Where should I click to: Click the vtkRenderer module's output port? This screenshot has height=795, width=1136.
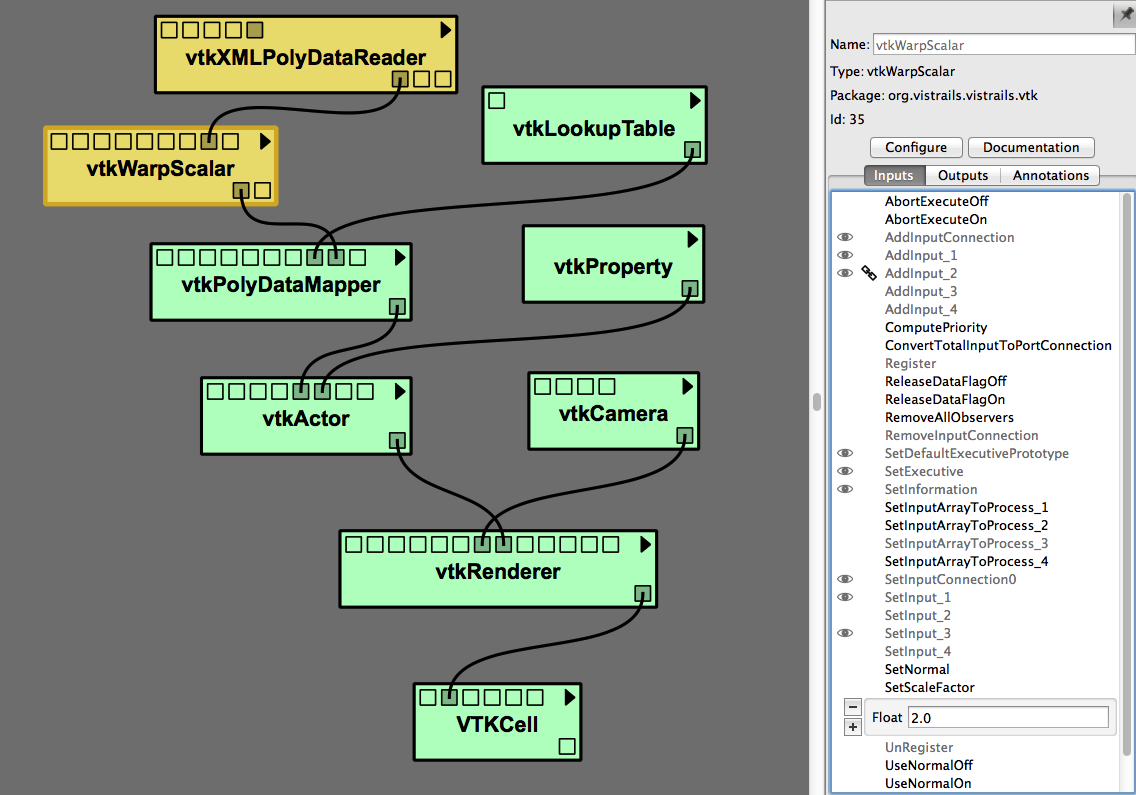[x=643, y=593]
